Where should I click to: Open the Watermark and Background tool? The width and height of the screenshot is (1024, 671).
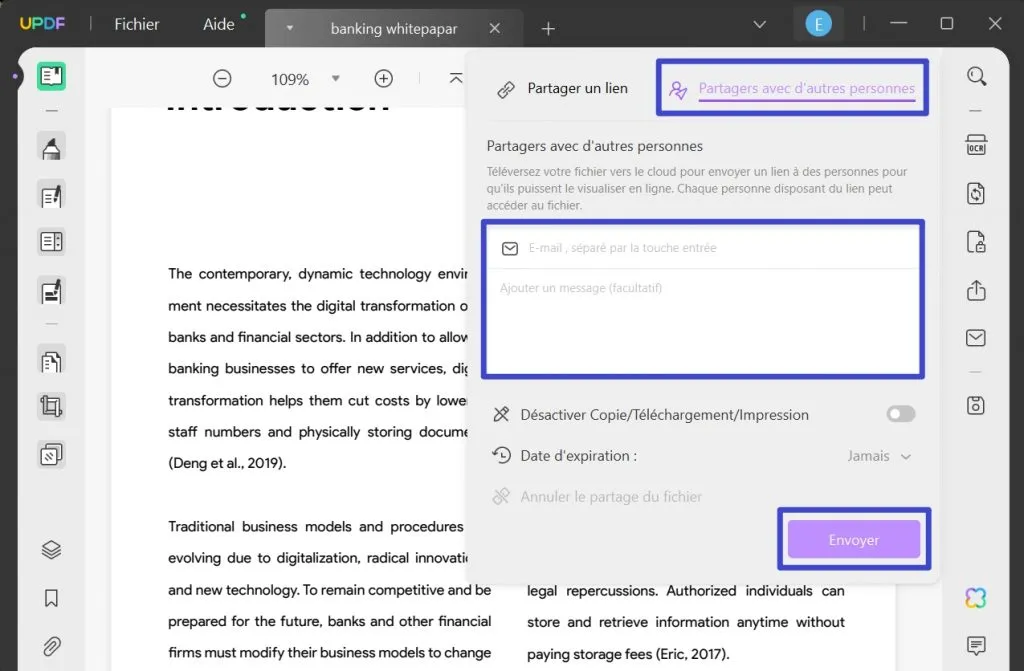click(x=51, y=454)
